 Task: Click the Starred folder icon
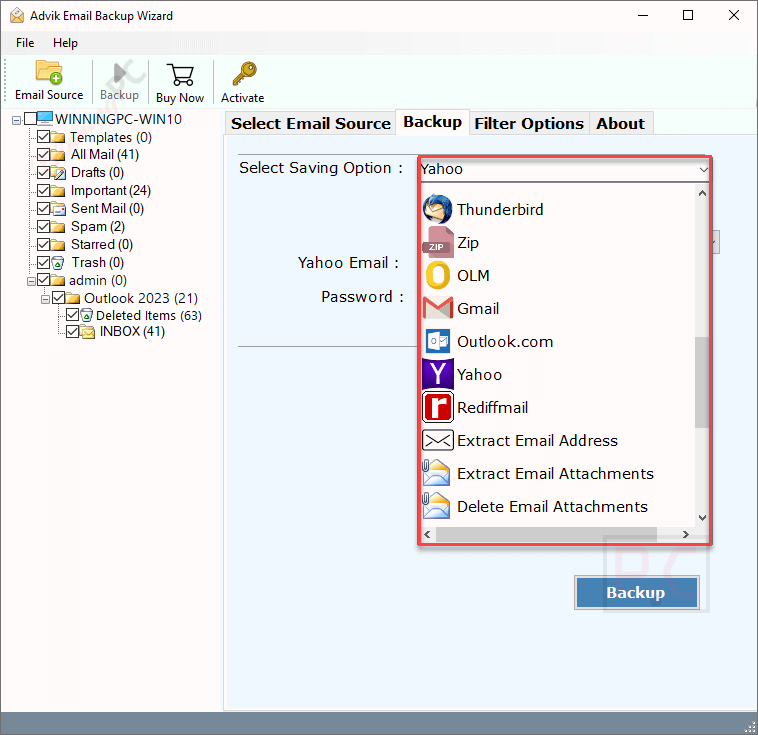coord(58,245)
